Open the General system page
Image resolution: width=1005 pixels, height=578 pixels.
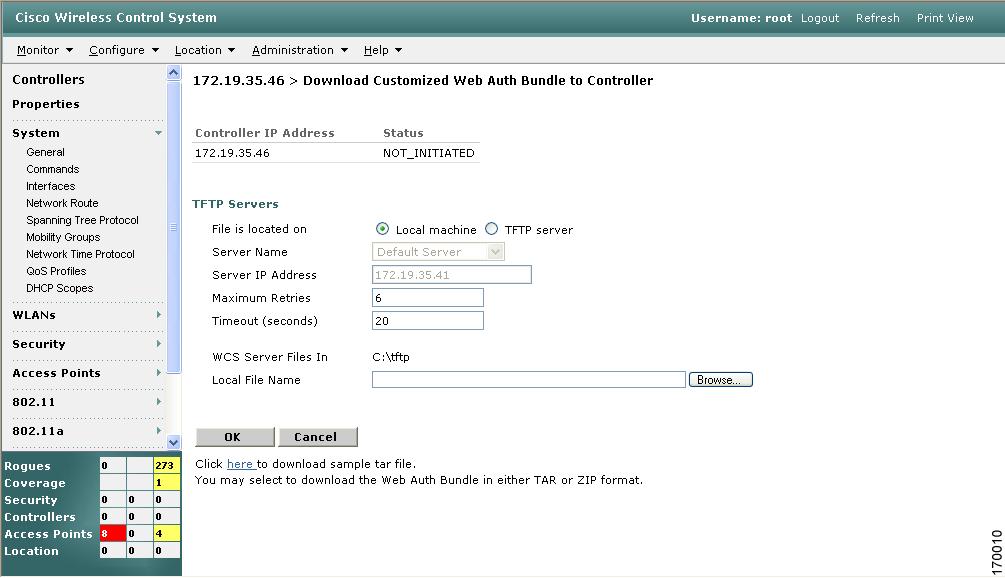coord(45,152)
